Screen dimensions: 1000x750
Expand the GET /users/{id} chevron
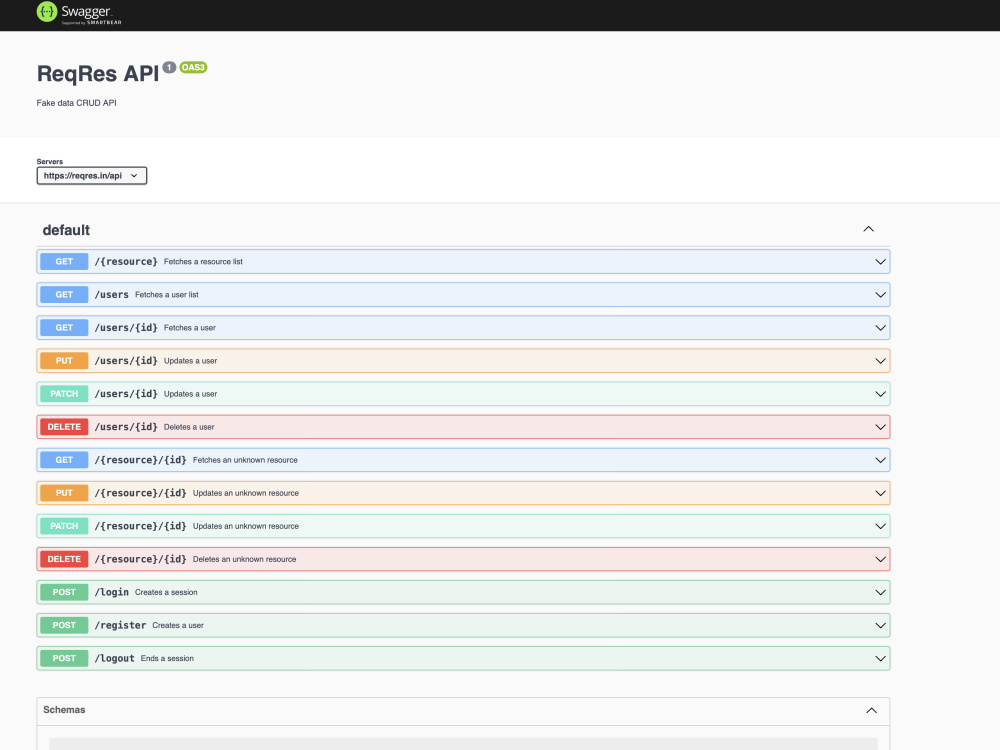880,328
